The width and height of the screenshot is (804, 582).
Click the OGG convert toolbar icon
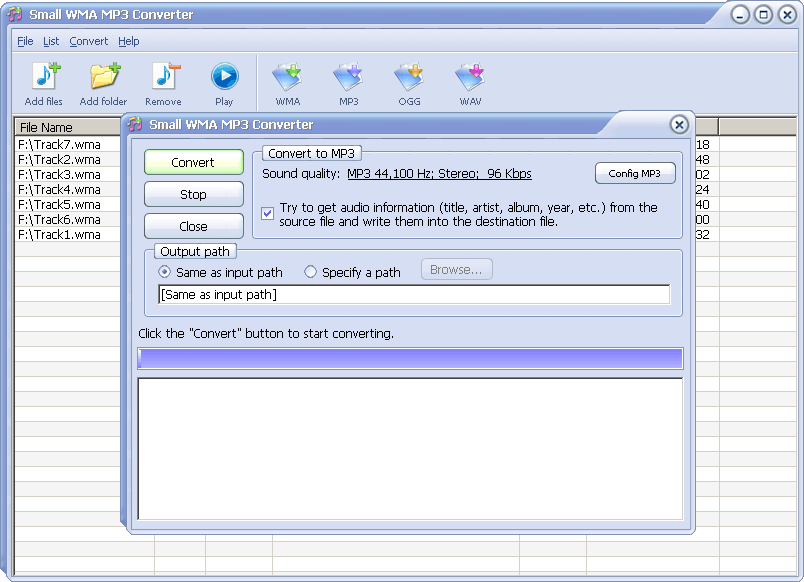point(410,84)
